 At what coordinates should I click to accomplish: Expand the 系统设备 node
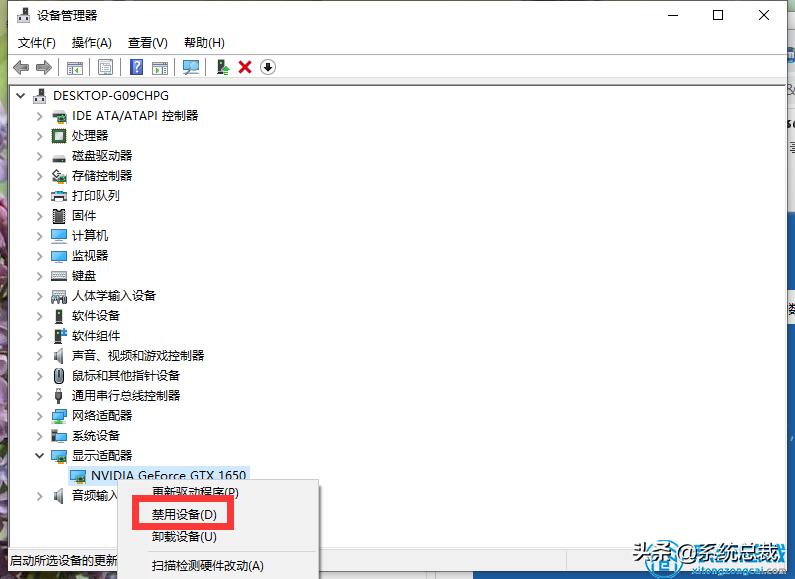tap(40, 436)
